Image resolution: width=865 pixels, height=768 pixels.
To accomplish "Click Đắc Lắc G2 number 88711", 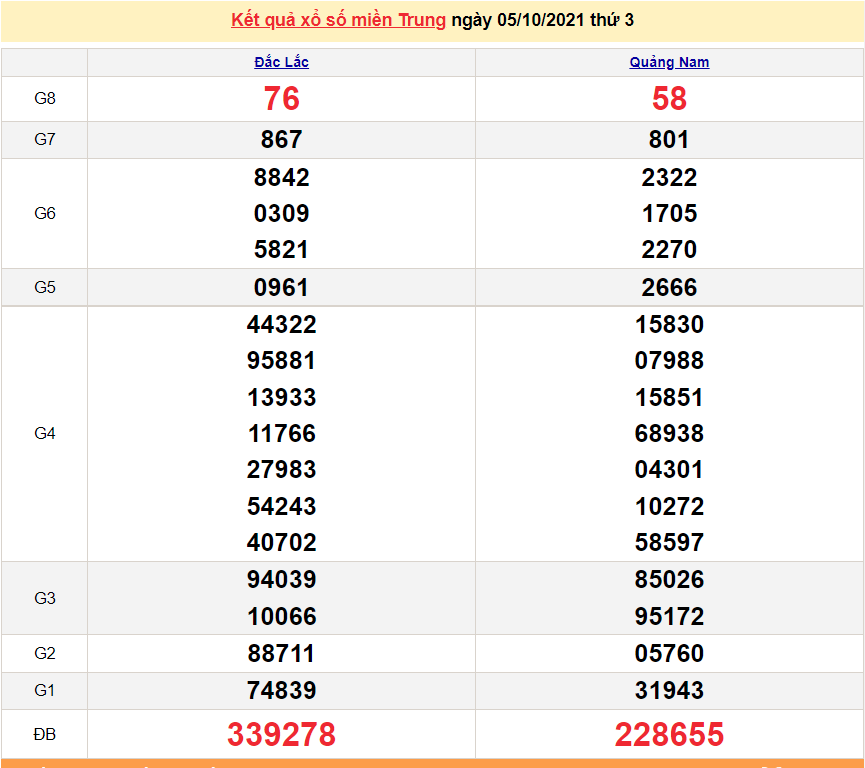I will click(x=282, y=653).
